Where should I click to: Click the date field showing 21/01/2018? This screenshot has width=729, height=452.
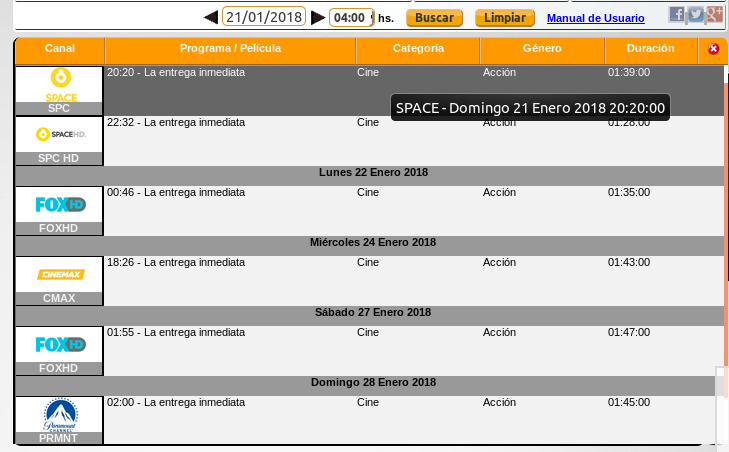pyautogui.click(x=264, y=17)
